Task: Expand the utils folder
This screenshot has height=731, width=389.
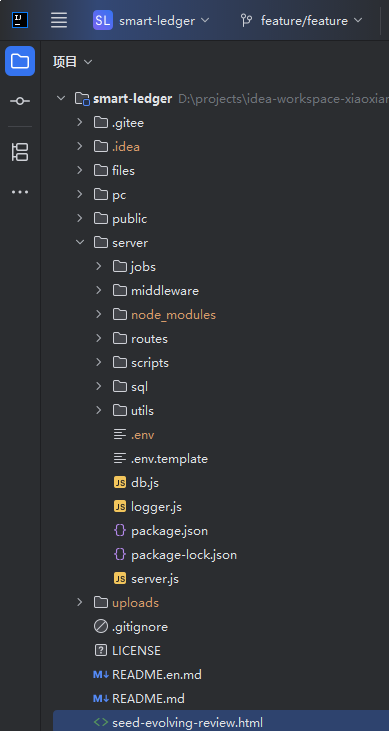Action: click(98, 410)
